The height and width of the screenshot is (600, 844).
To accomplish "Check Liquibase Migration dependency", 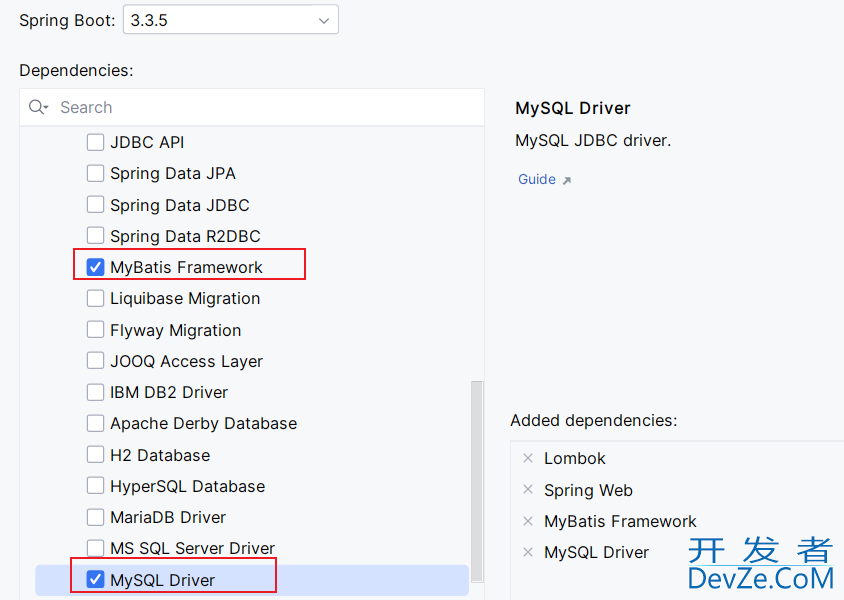I will pos(95,298).
